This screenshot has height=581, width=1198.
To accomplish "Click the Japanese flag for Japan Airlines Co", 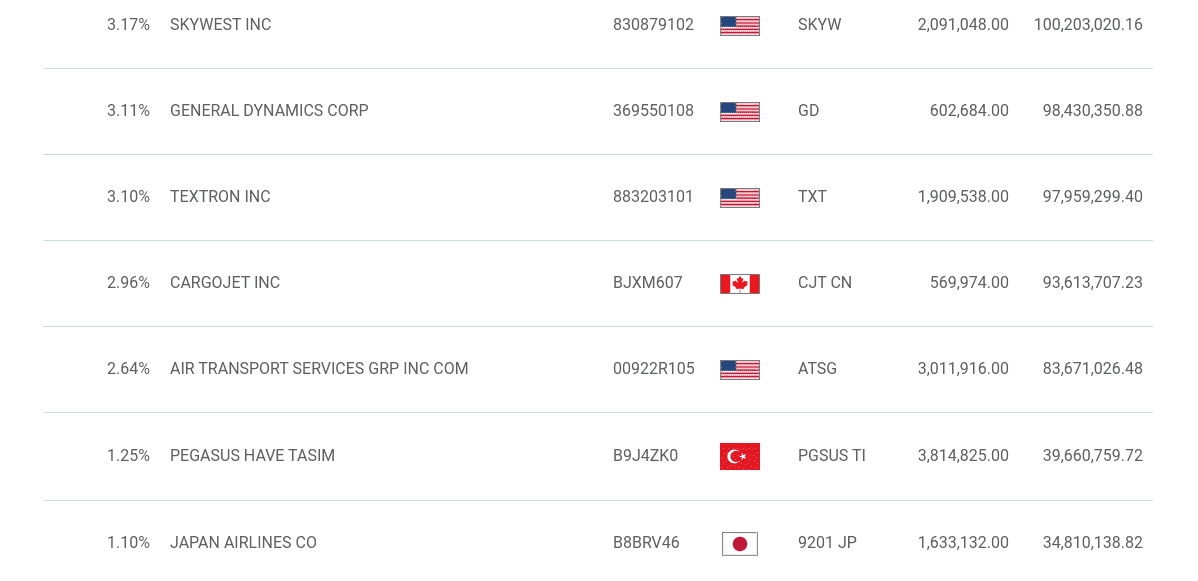I will 740,544.
